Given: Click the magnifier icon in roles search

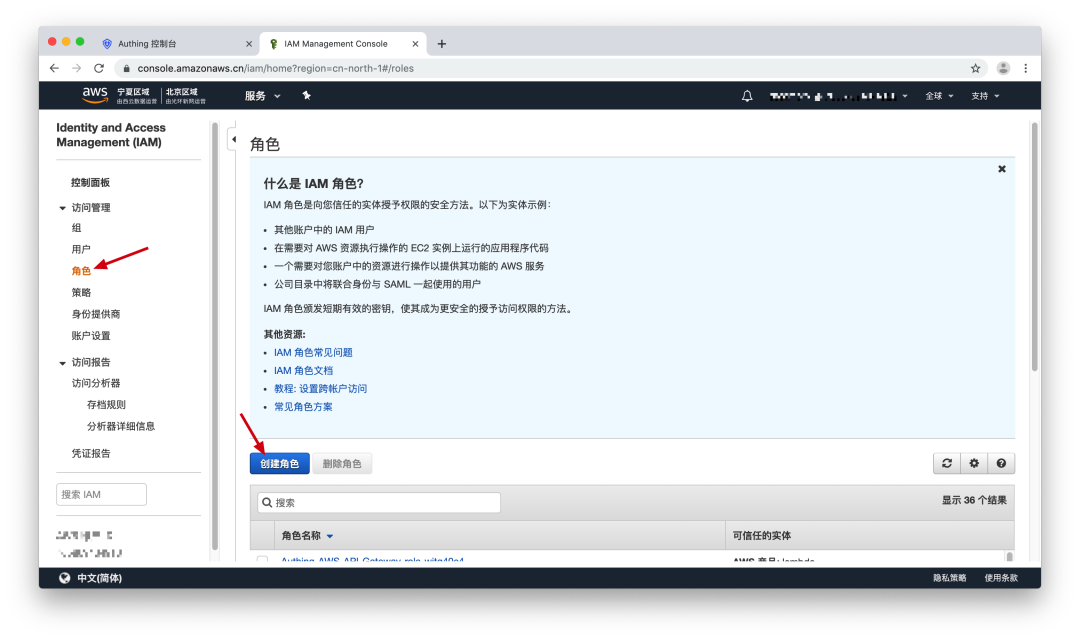Looking at the screenshot, I should pos(267,503).
